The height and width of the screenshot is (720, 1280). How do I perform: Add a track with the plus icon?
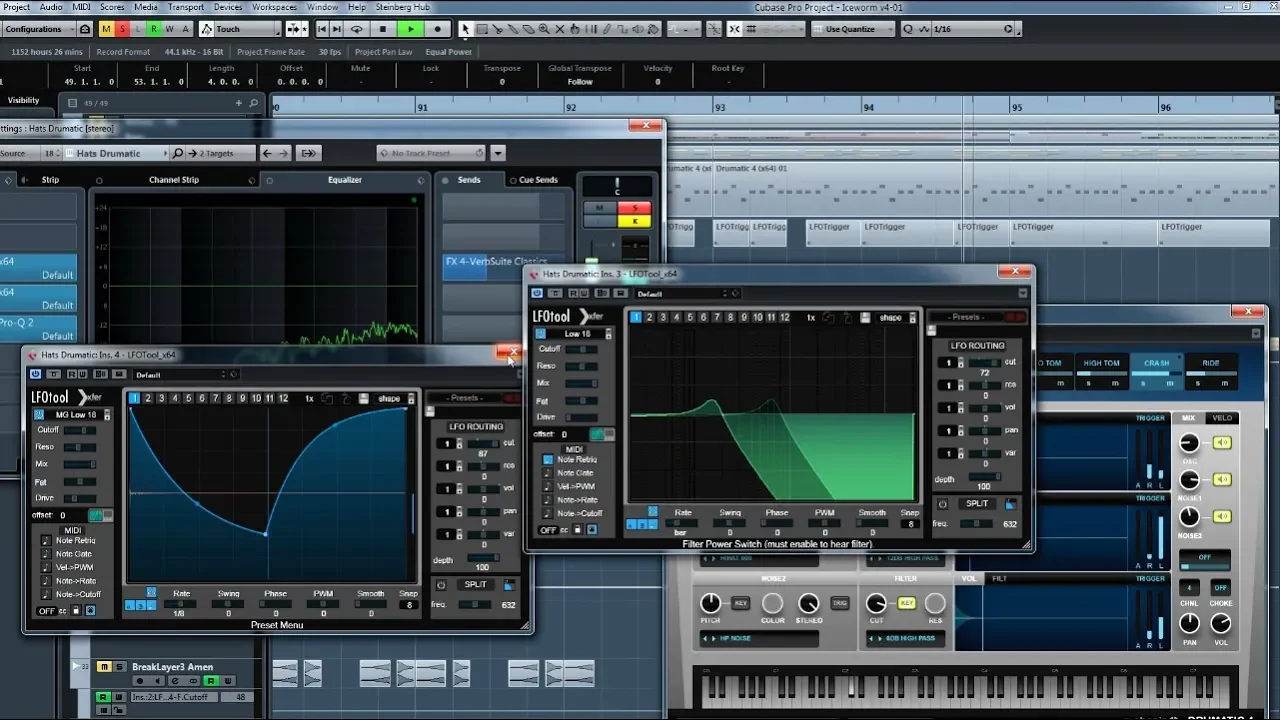pos(238,103)
